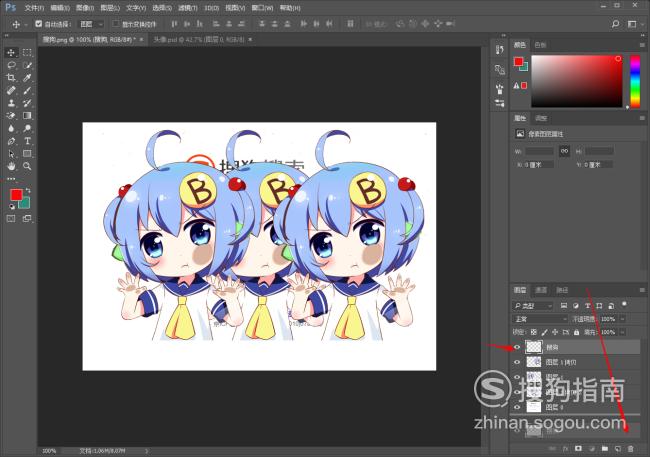Add a layer mask icon
Viewport: 650px width, 457px height.
pos(578,448)
